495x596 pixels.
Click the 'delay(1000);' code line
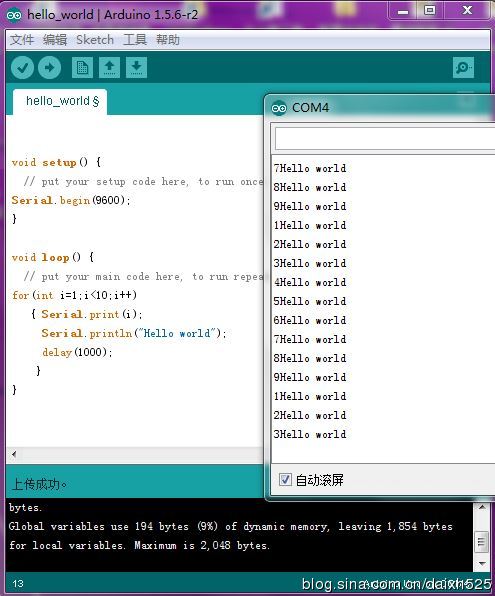[77, 352]
